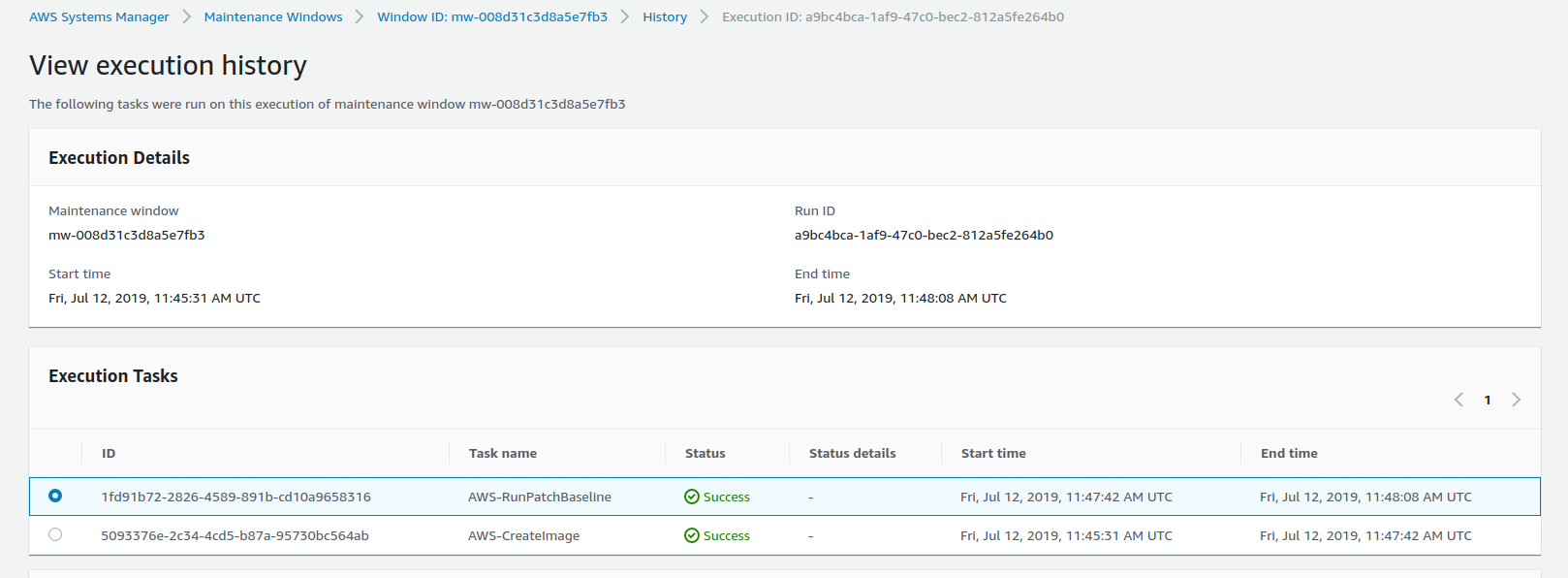Click the AWS Systems Manager breadcrumb link
This screenshot has height=578, width=1568.
point(99,16)
